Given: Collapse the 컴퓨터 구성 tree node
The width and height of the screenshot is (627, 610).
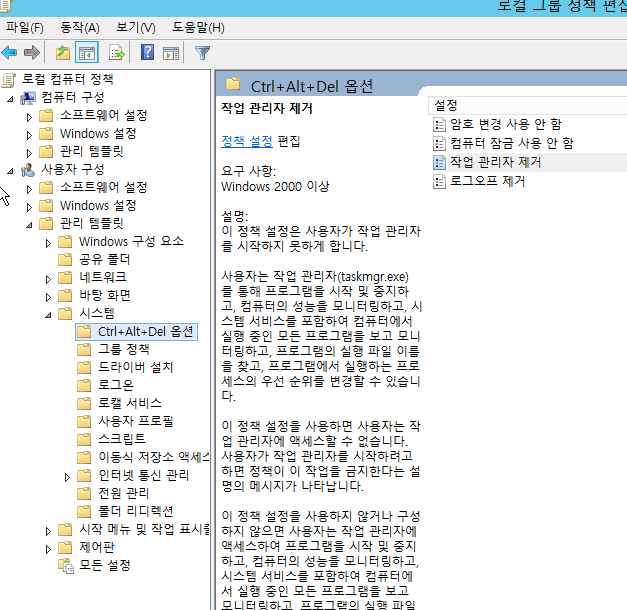Looking at the screenshot, I should coord(10,99).
